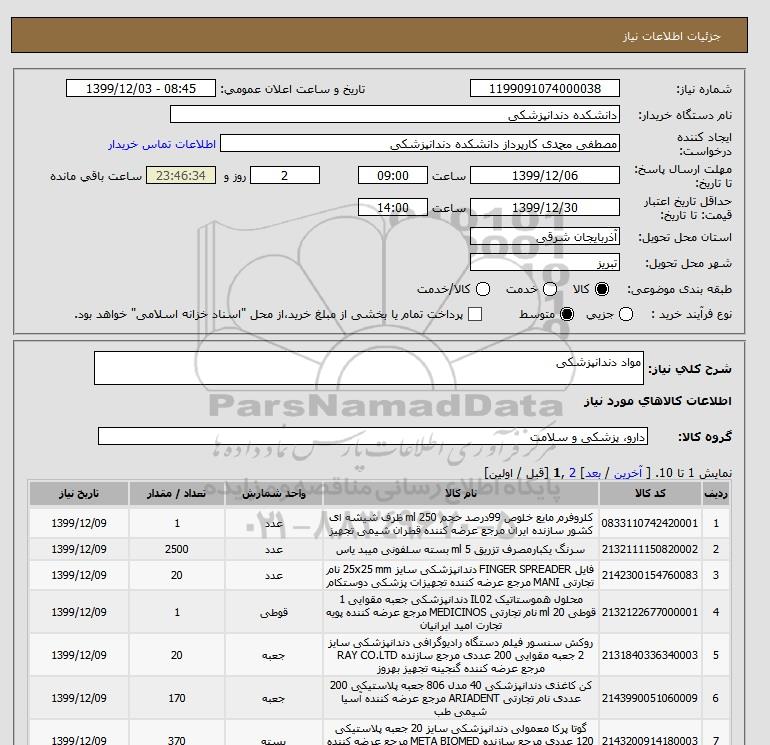
Task: Click the price validity date 1399/12/30
Action: [545, 207]
